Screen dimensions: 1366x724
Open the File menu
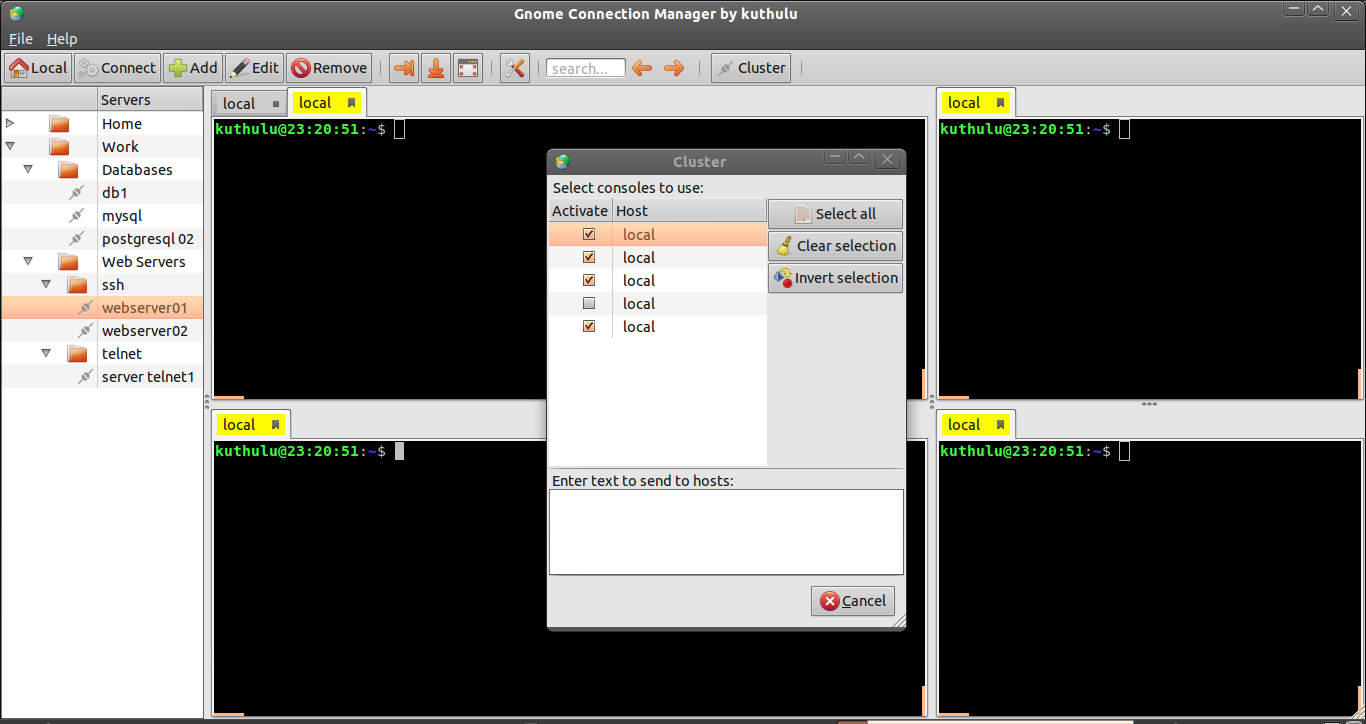pos(20,38)
